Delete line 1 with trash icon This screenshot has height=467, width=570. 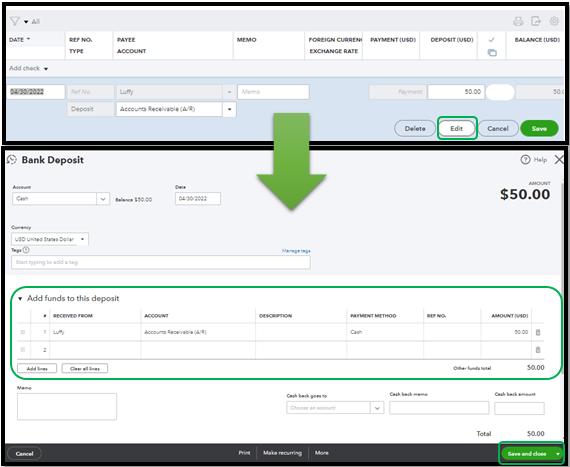[x=538, y=332]
